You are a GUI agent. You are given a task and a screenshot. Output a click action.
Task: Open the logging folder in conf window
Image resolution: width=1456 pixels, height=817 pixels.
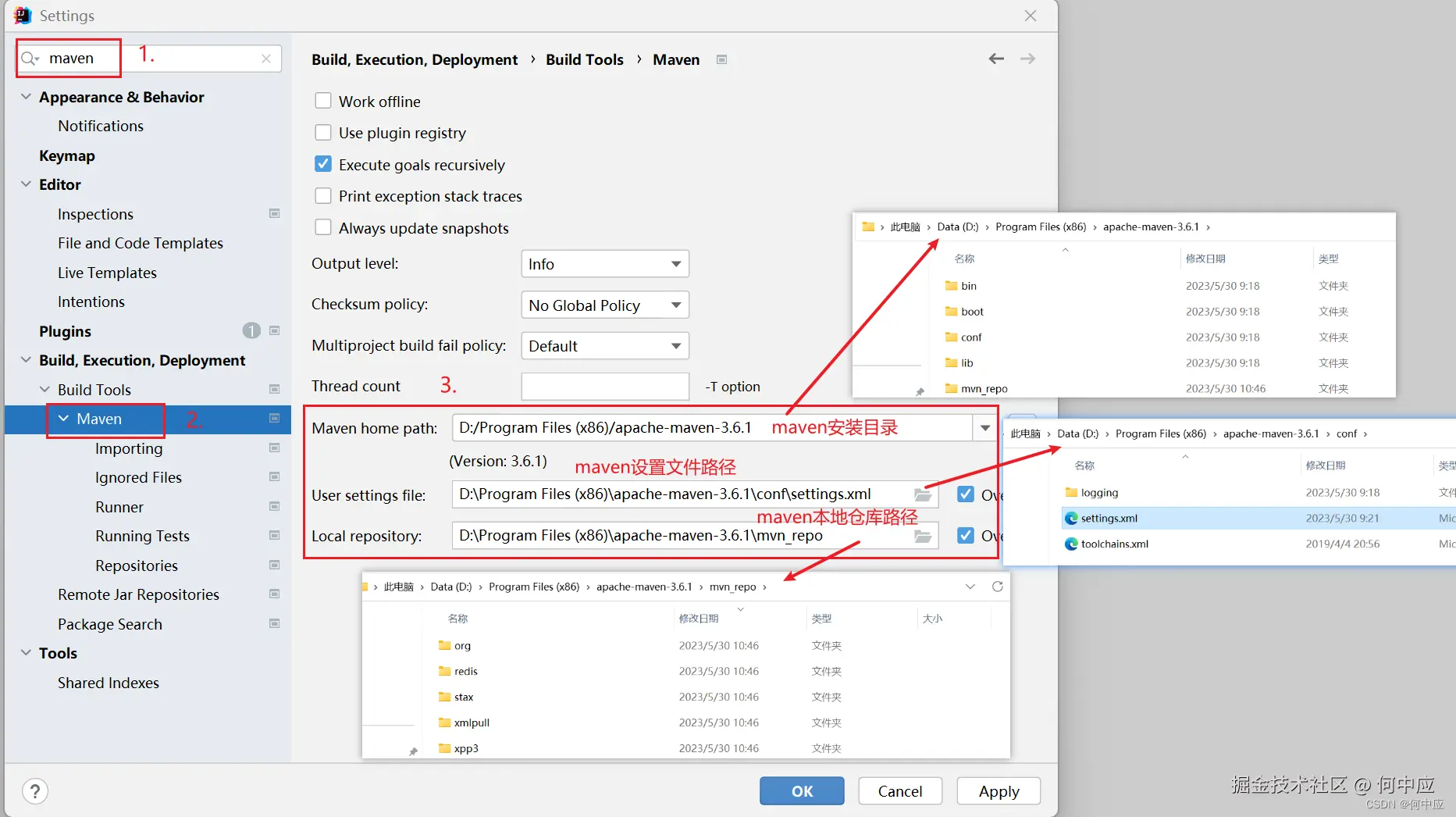click(x=1091, y=493)
